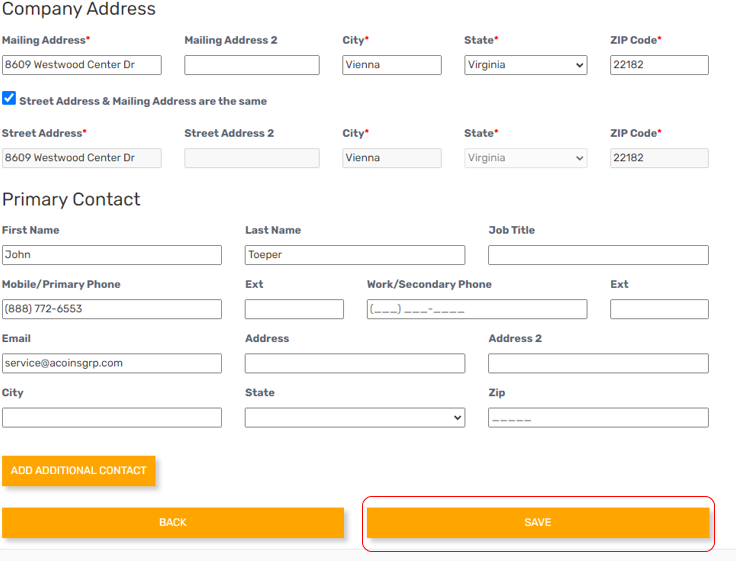Click the Email label
736x577 pixels.
(16, 339)
